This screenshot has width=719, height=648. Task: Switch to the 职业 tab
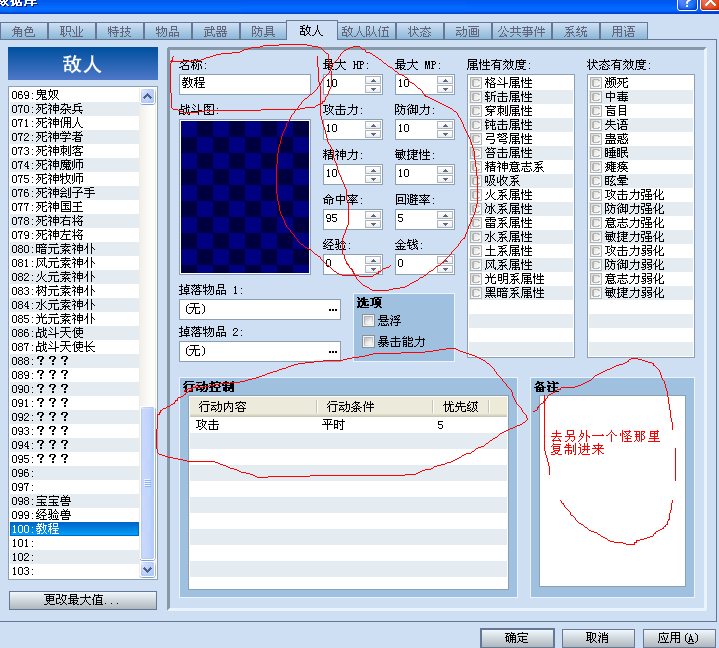72,32
